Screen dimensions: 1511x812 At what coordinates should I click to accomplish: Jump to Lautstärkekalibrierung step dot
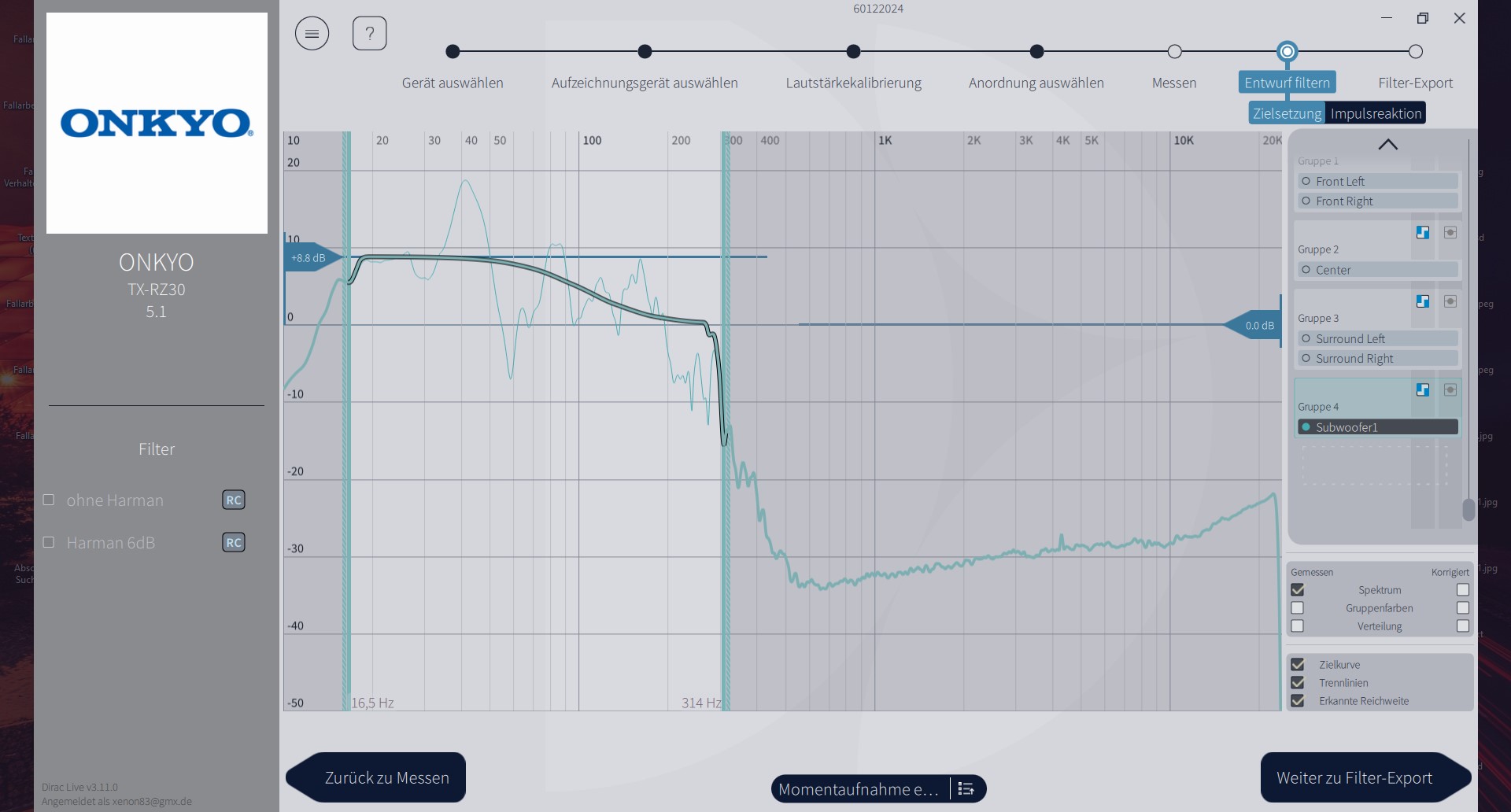854,52
